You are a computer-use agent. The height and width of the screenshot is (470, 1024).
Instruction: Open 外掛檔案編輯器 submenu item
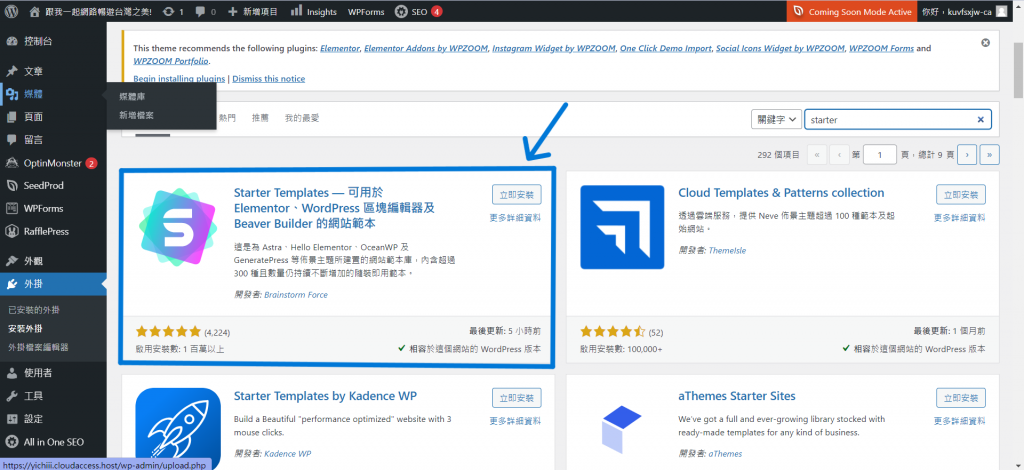pyautogui.click(x=38, y=347)
